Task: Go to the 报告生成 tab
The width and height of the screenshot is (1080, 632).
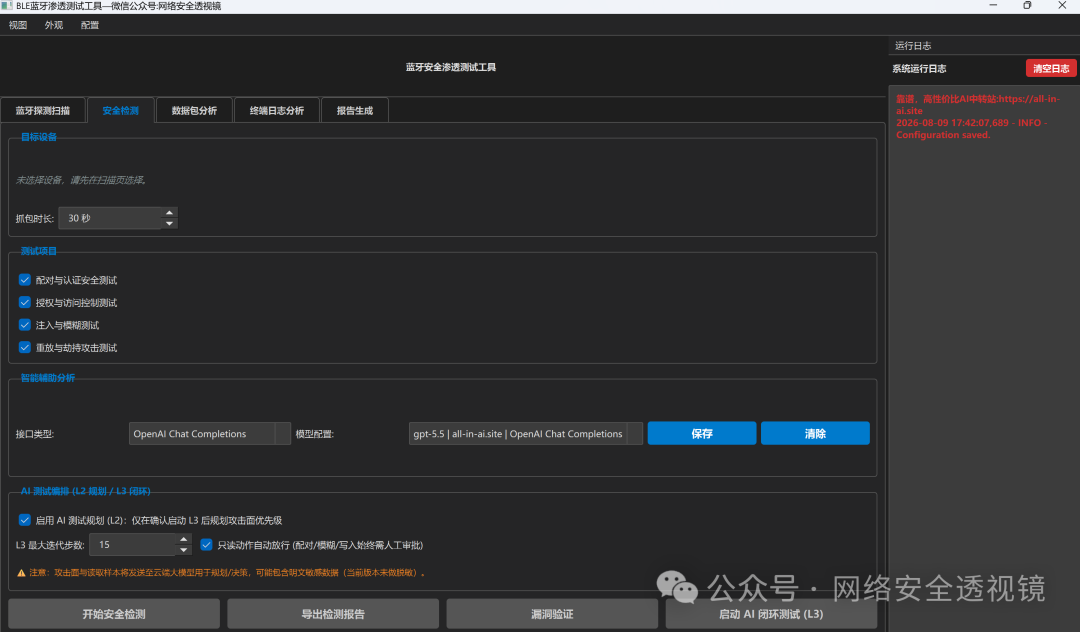Action: tap(355, 110)
